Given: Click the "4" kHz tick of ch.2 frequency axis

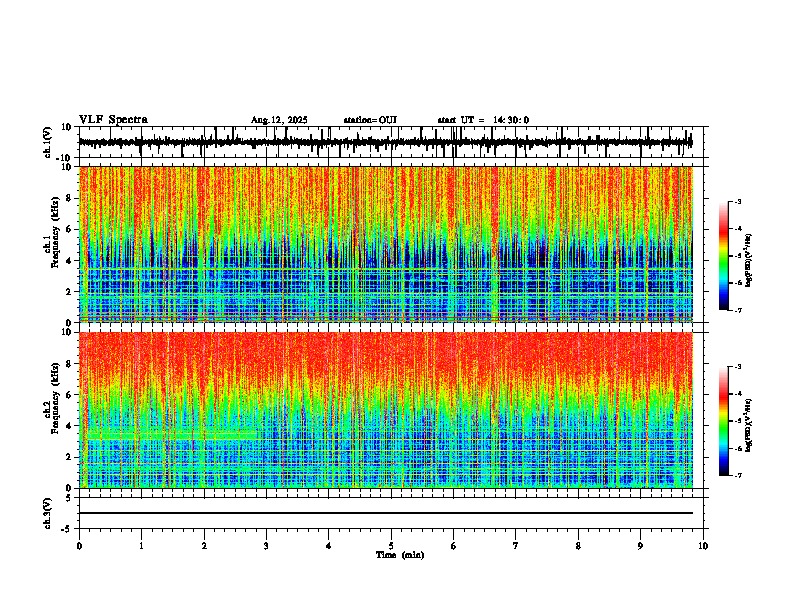Looking at the screenshot, I should pyautogui.click(x=69, y=426).
